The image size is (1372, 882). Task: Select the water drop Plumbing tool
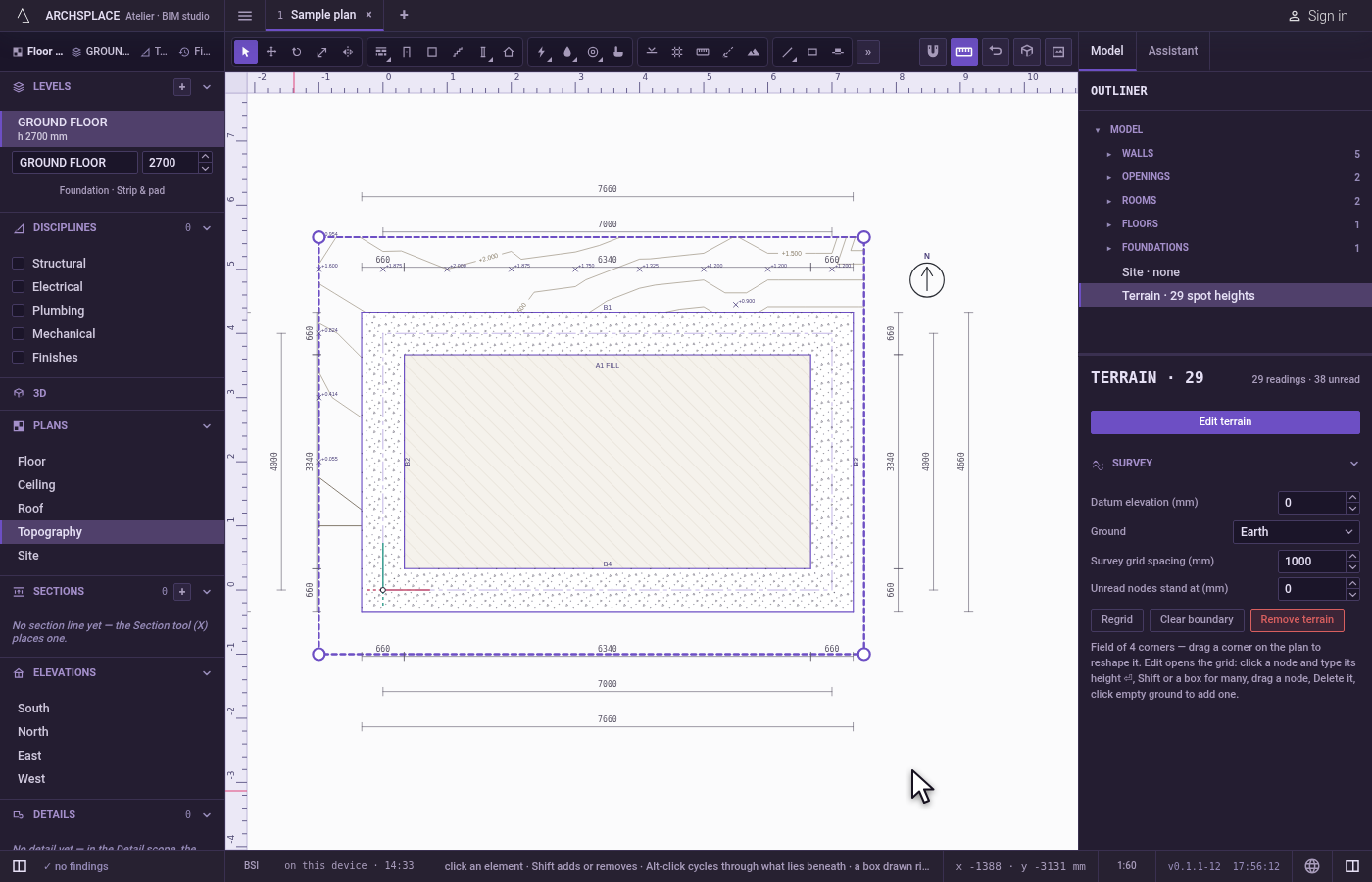pos(567,52)
